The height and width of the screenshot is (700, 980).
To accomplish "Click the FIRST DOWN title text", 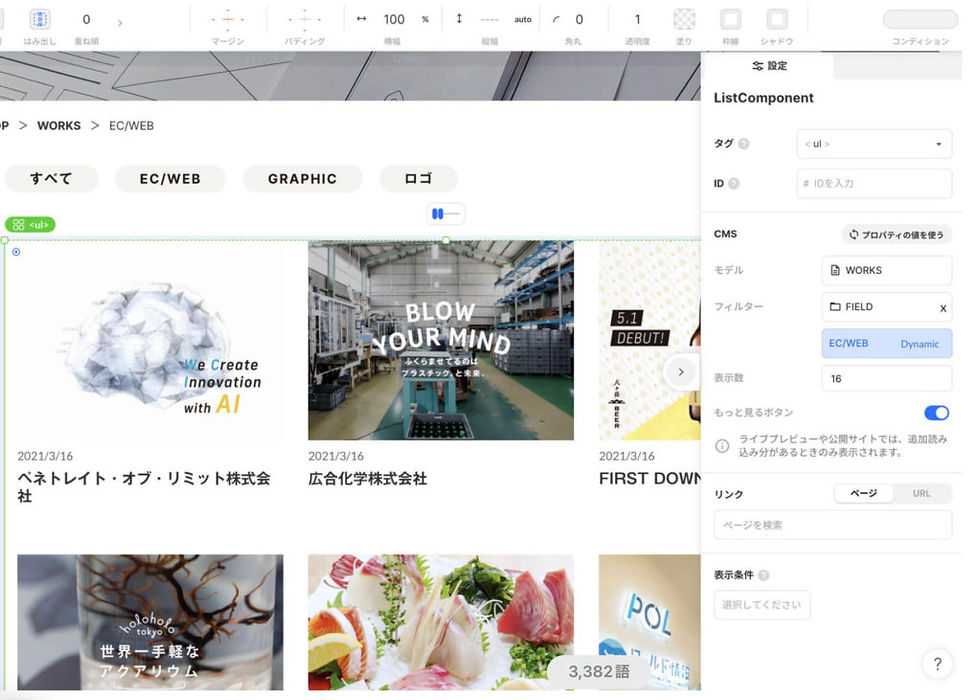I will pyautogui.click(x=649, y=479).
